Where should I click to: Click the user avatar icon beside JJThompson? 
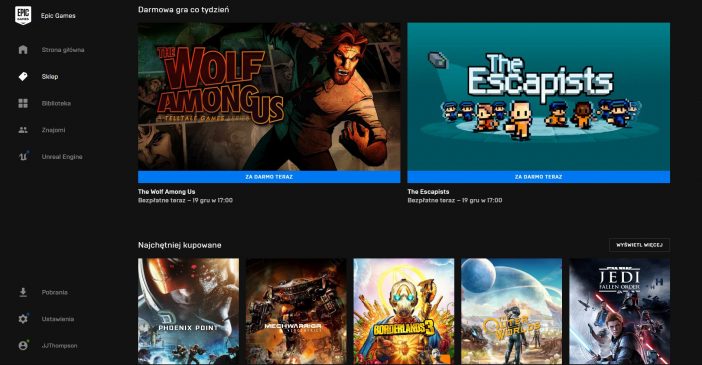[23, 346]
